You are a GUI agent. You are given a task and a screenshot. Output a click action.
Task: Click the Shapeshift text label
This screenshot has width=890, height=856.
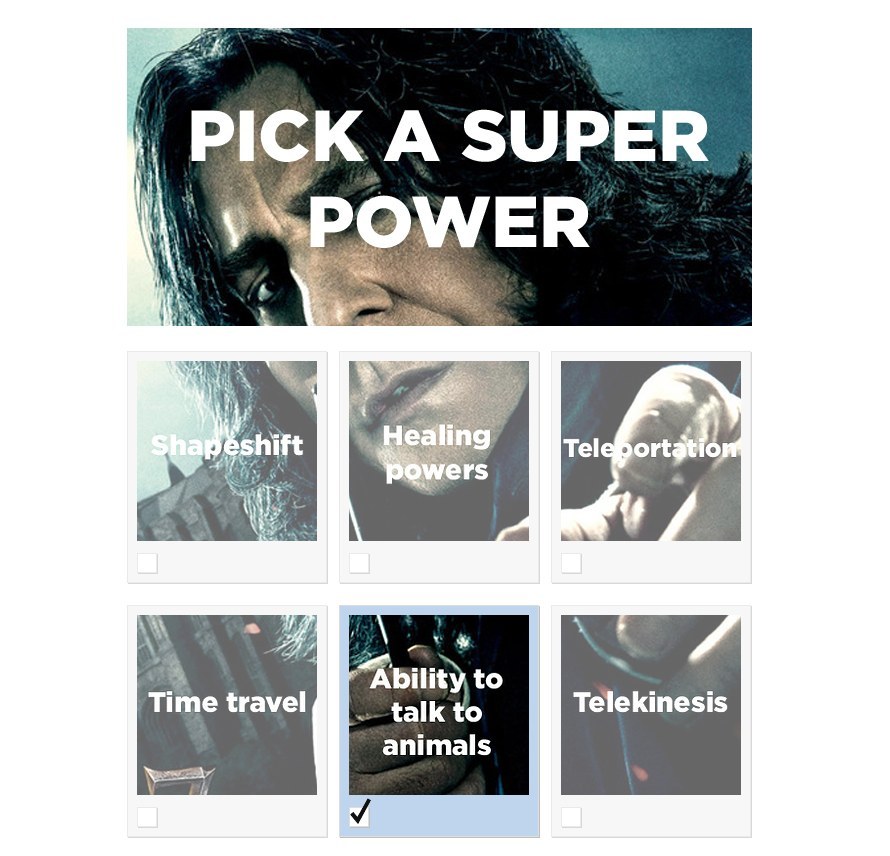pos(227,446)
